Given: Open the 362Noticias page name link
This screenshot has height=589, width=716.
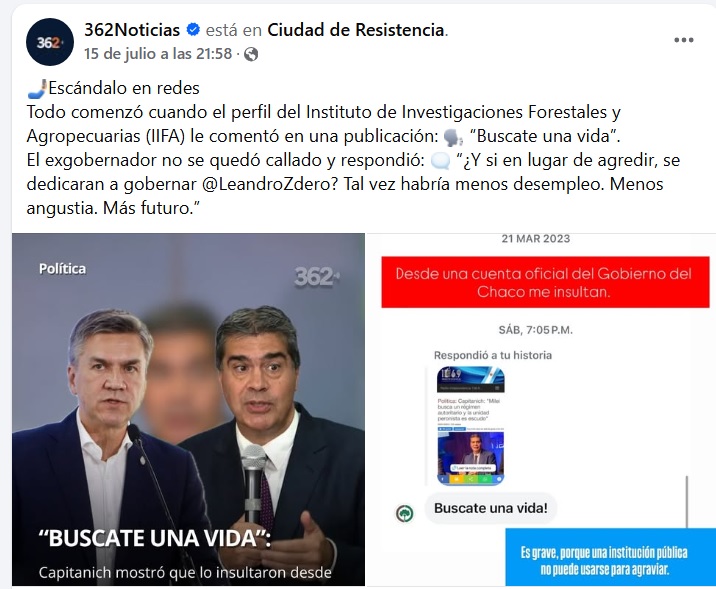Looking at the screenshot, I should (x=132, y=30).
